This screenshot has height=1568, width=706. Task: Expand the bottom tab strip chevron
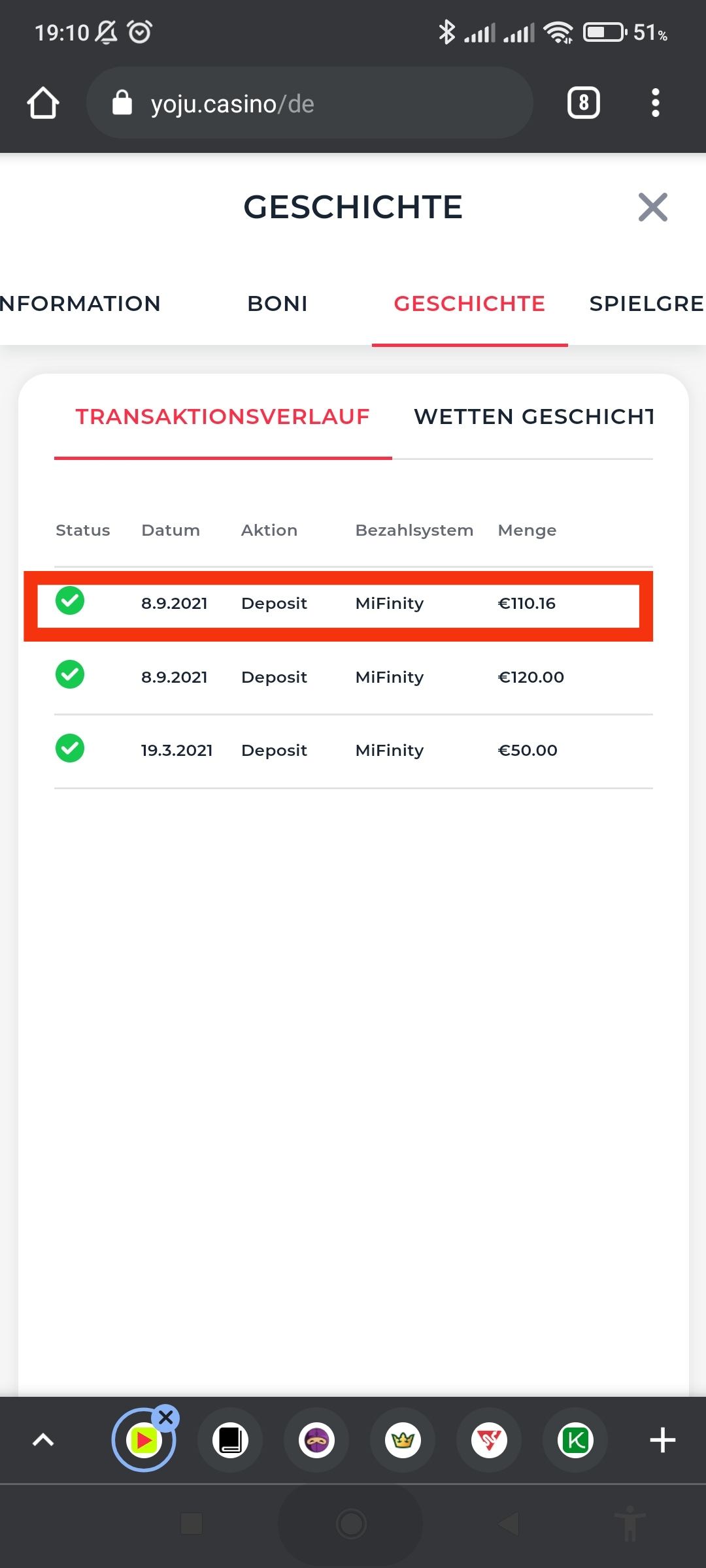click(43, 1440)
